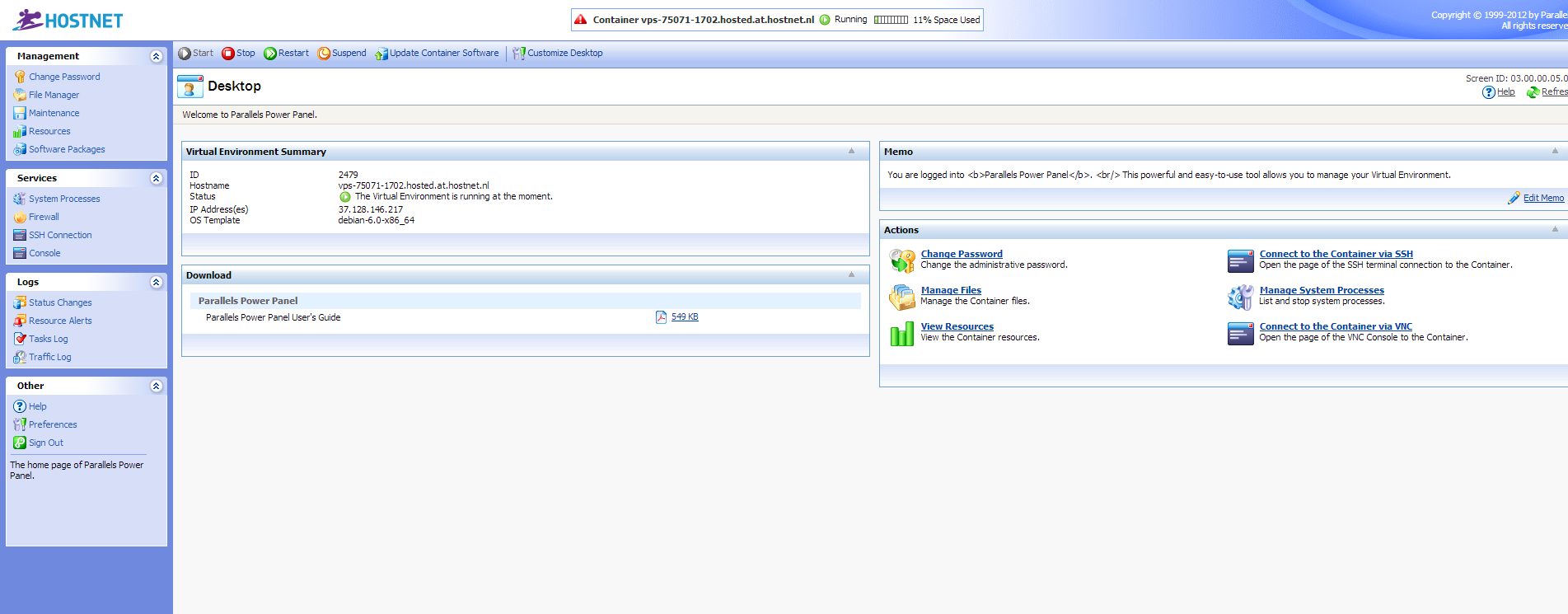Click the disk space usage bar
Screen dimensions: 1568x614
click(x=891, y=20)
